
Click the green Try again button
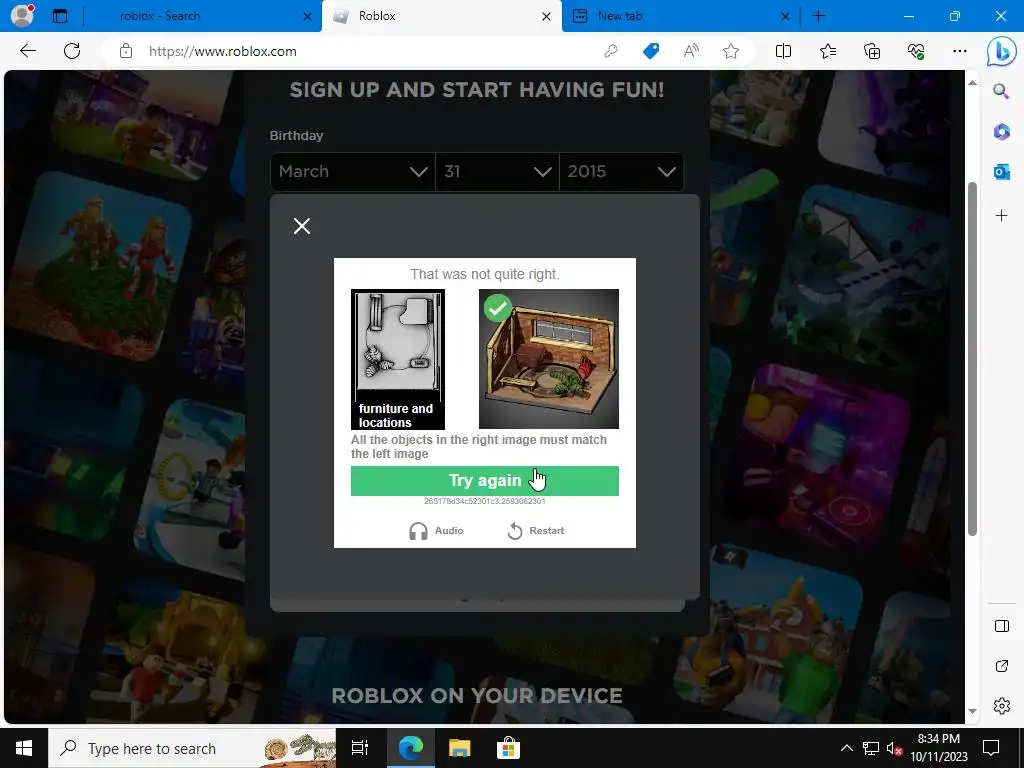click(485, 481)
